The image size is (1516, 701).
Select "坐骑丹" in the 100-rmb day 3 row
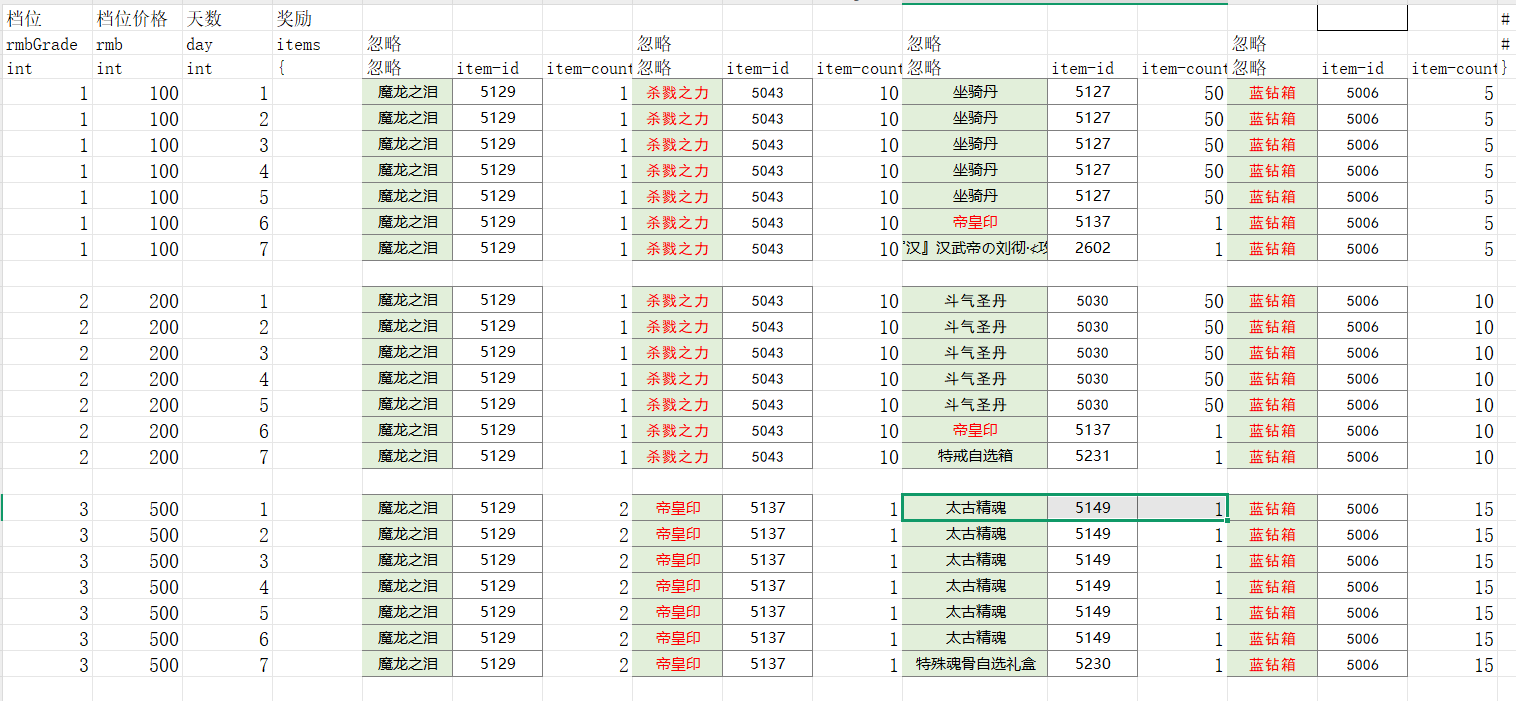(975, 144)
